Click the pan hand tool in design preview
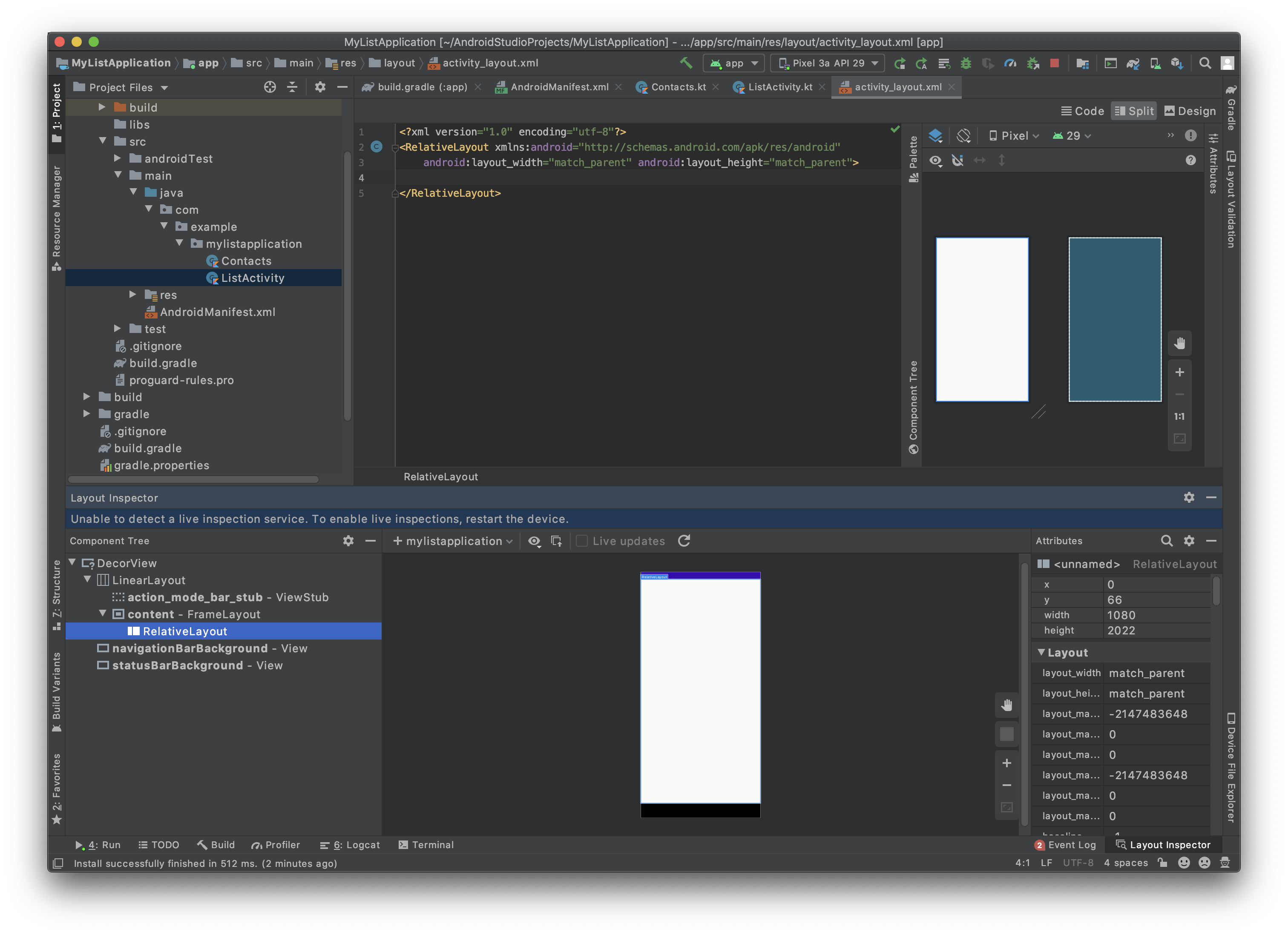Viewport: 1288px width, 935px height. tap(1179, 343)
